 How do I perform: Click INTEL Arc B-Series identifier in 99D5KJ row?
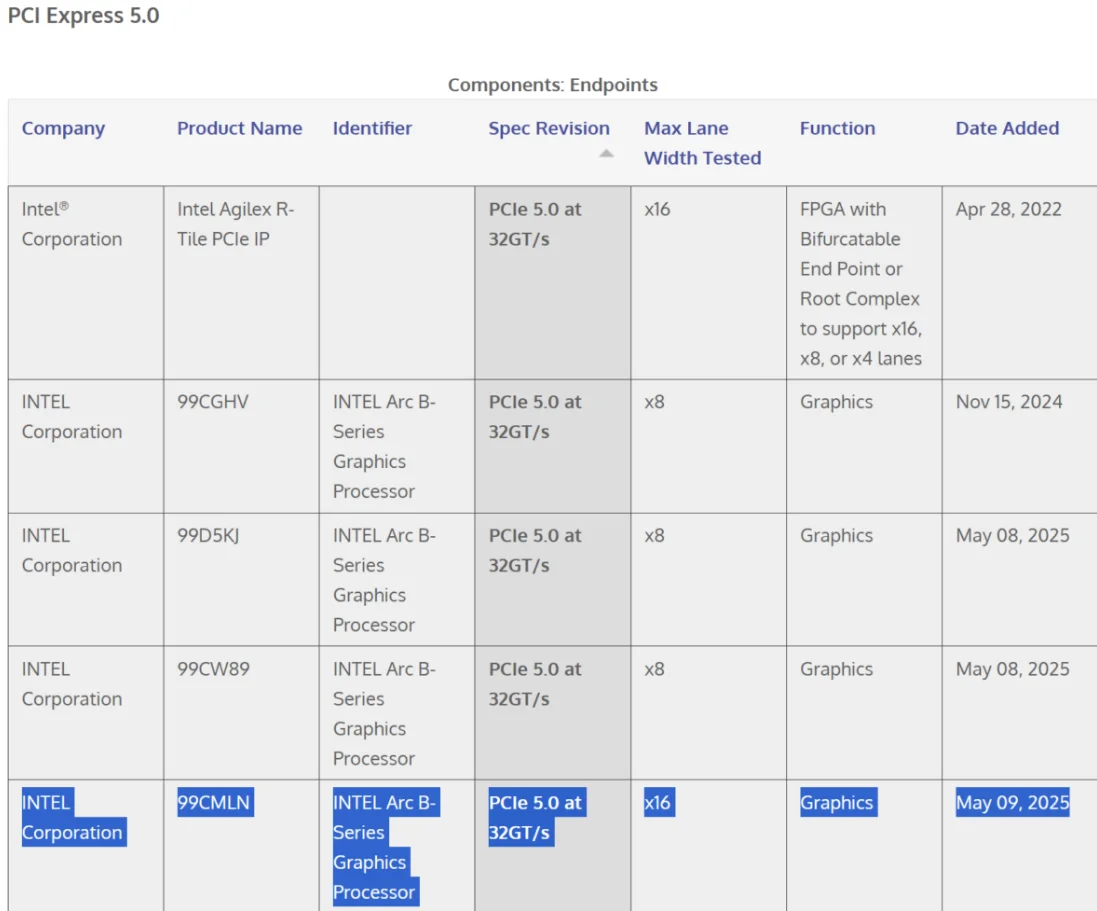point(384,580)
